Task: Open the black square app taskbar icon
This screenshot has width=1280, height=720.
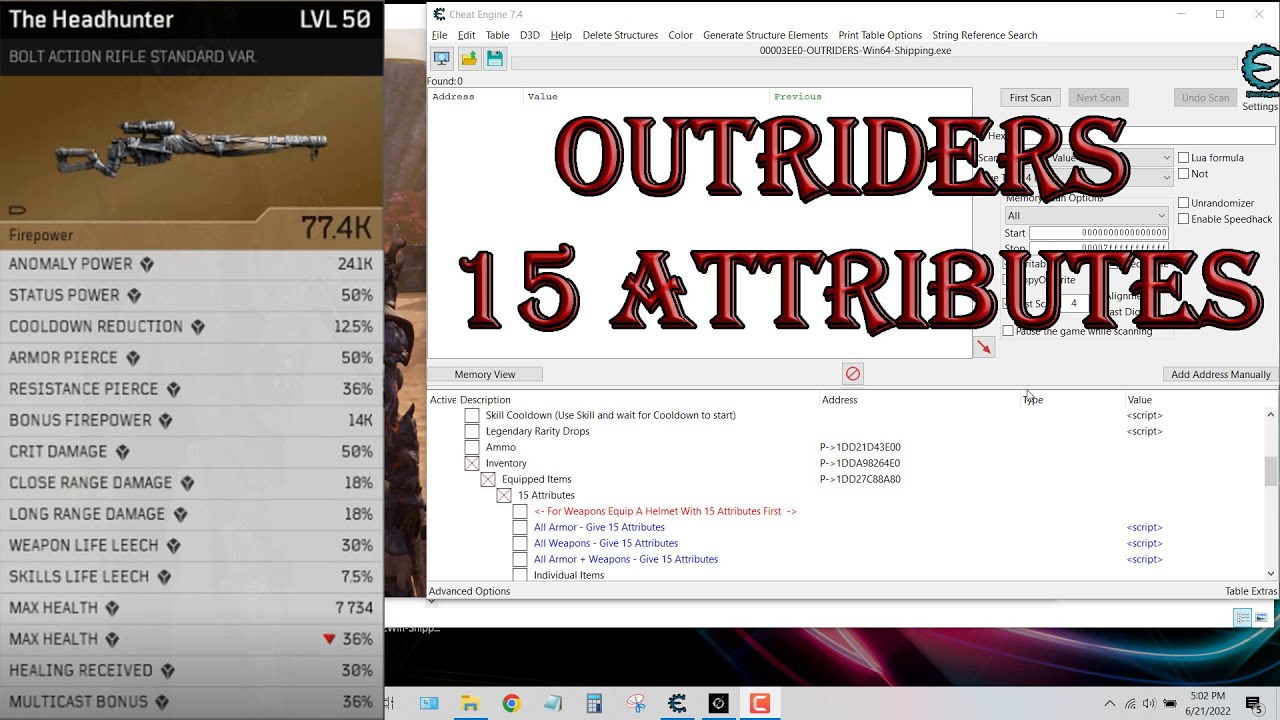Action: [x=718, y=703]
